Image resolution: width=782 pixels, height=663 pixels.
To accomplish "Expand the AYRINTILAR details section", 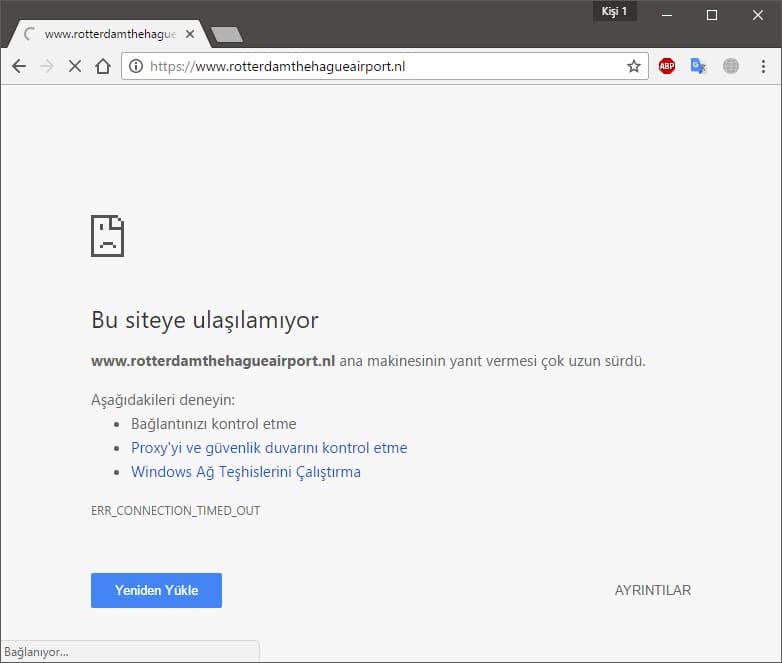I will [x=652, y=590].
